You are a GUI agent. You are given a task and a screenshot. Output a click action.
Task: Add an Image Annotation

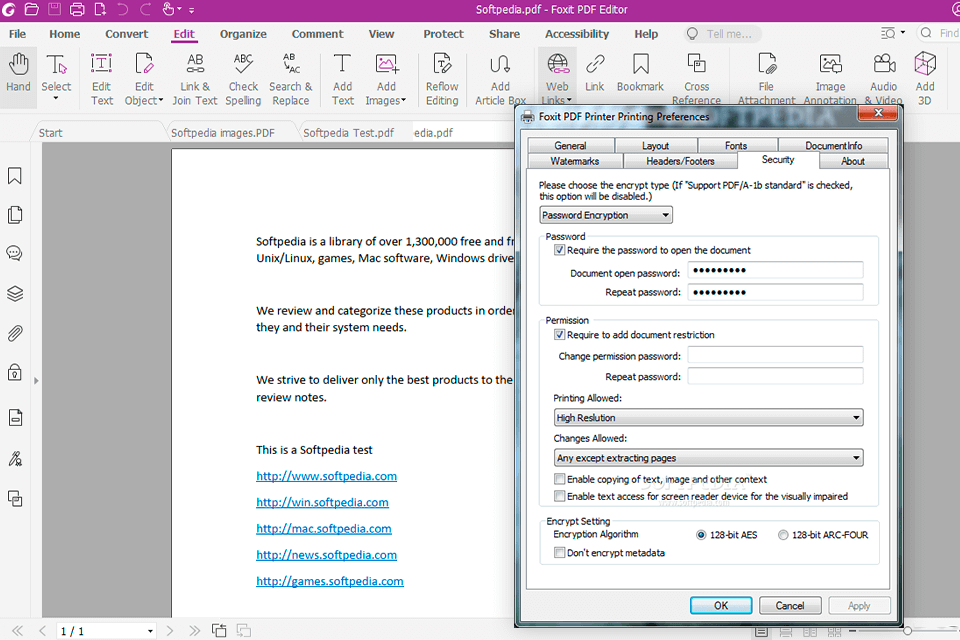(x=830, y=80)
